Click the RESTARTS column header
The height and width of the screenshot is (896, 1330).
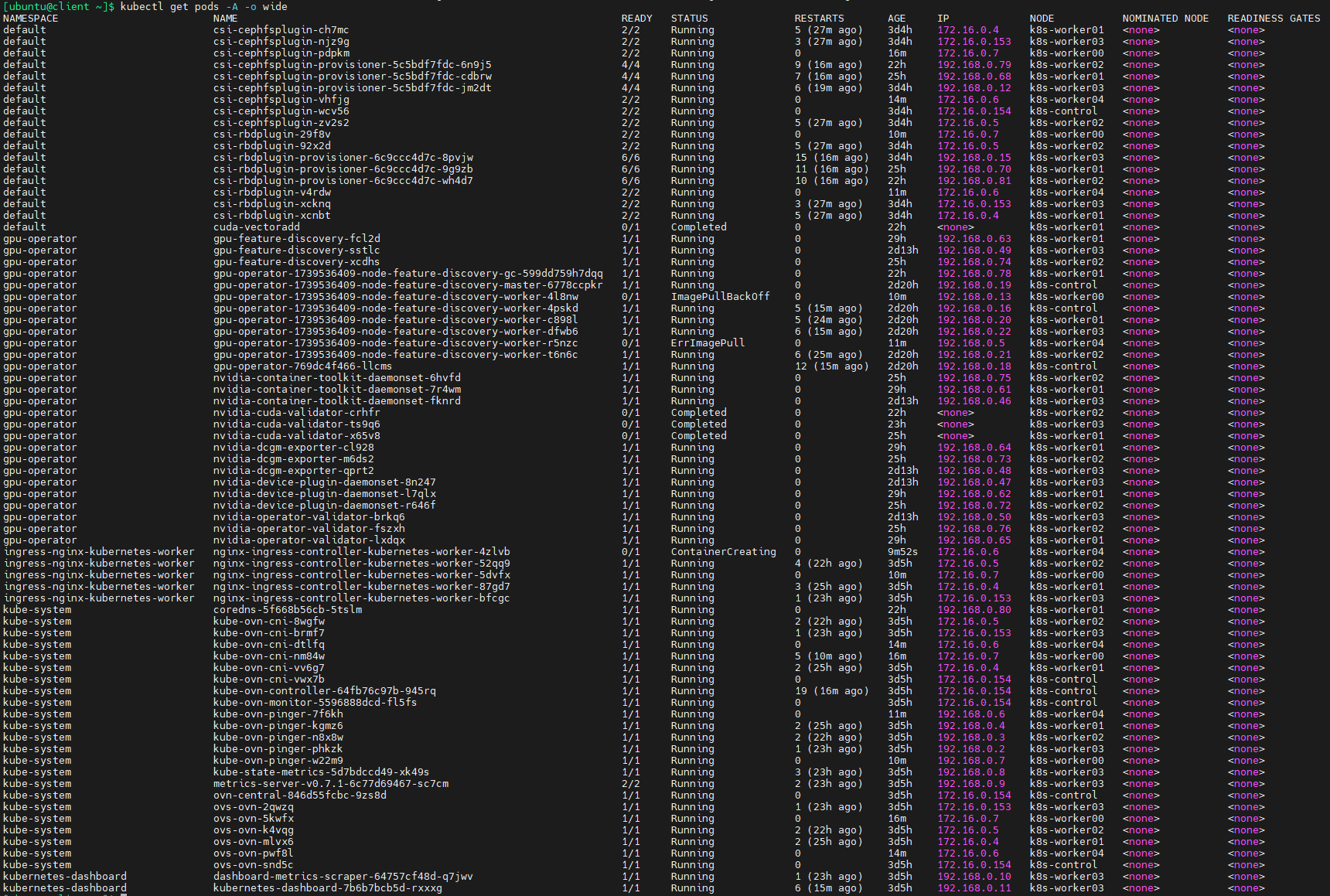coord(819,18)
